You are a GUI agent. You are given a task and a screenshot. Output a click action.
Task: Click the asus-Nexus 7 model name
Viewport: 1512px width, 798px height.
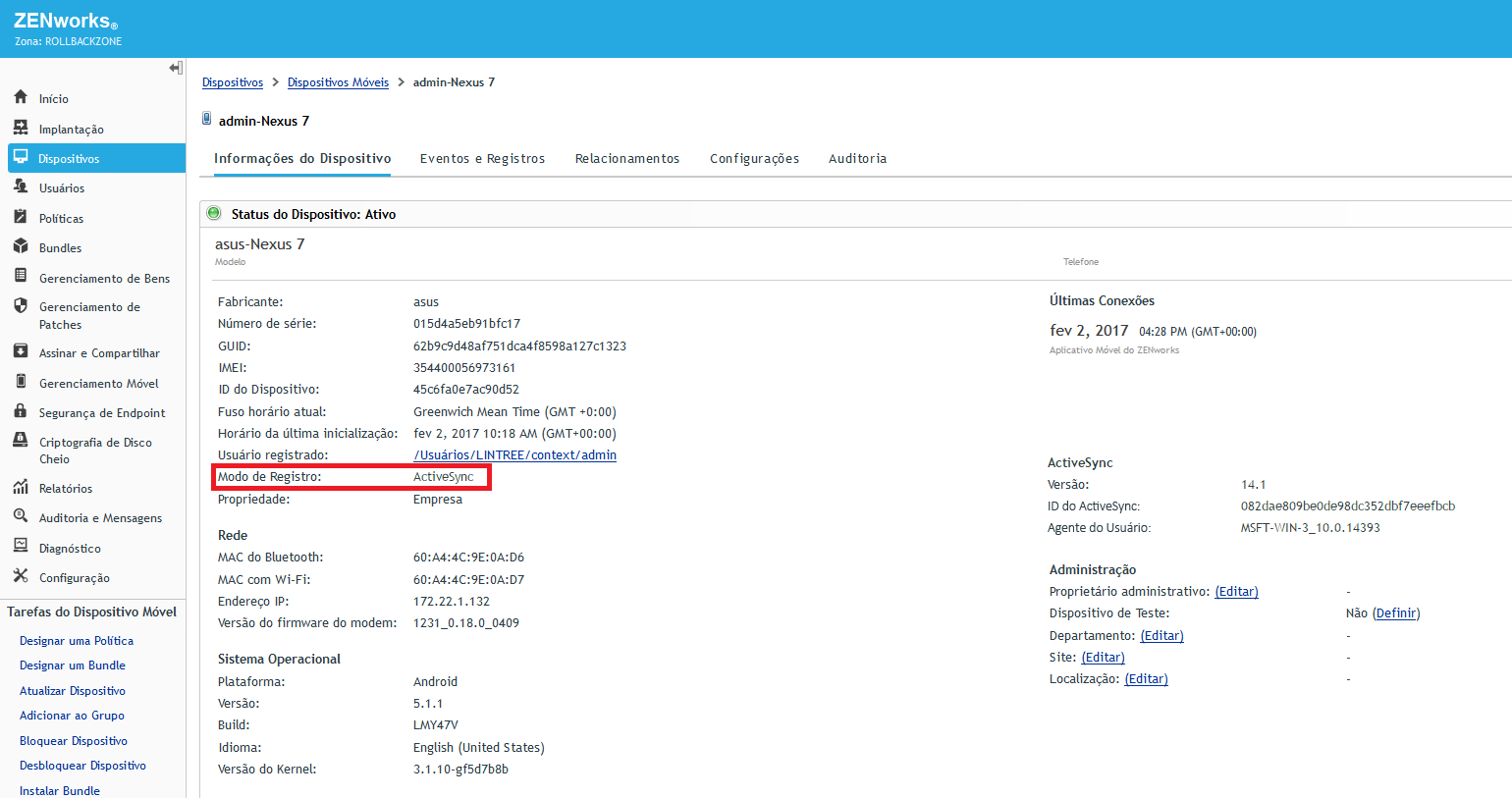click(x=260, y=244)
